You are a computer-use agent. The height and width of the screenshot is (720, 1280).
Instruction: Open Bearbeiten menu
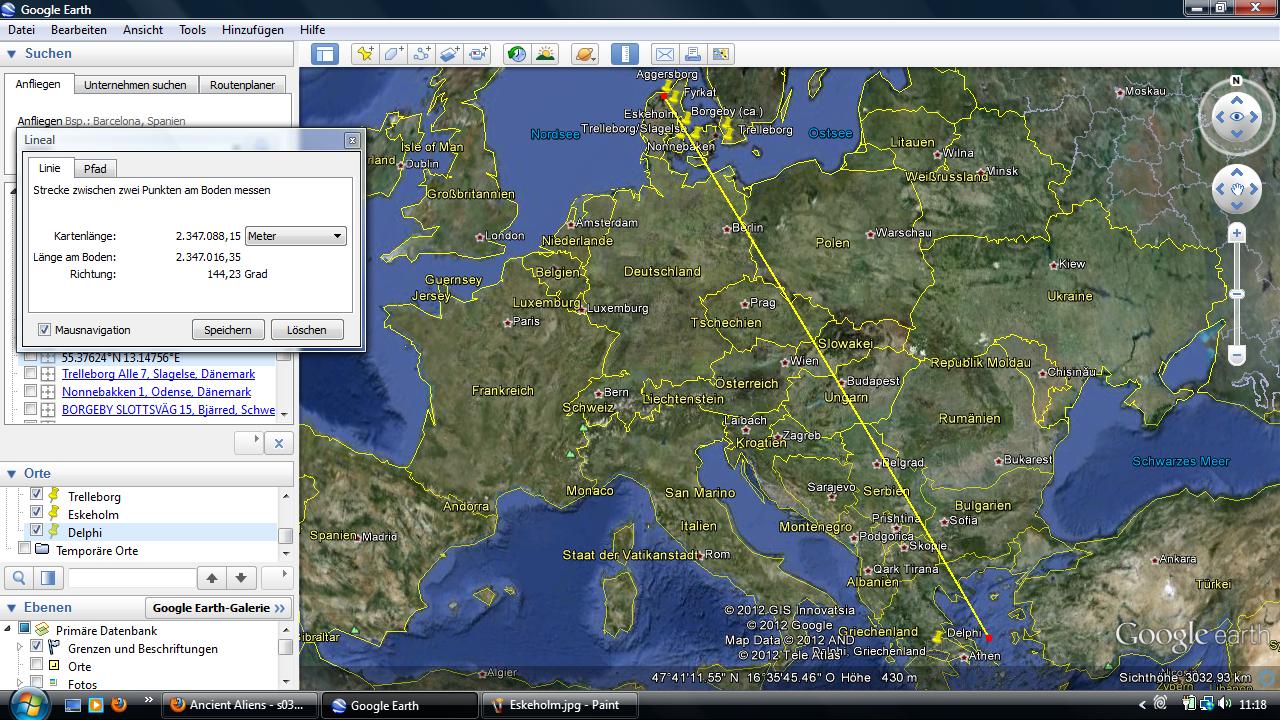79,30
